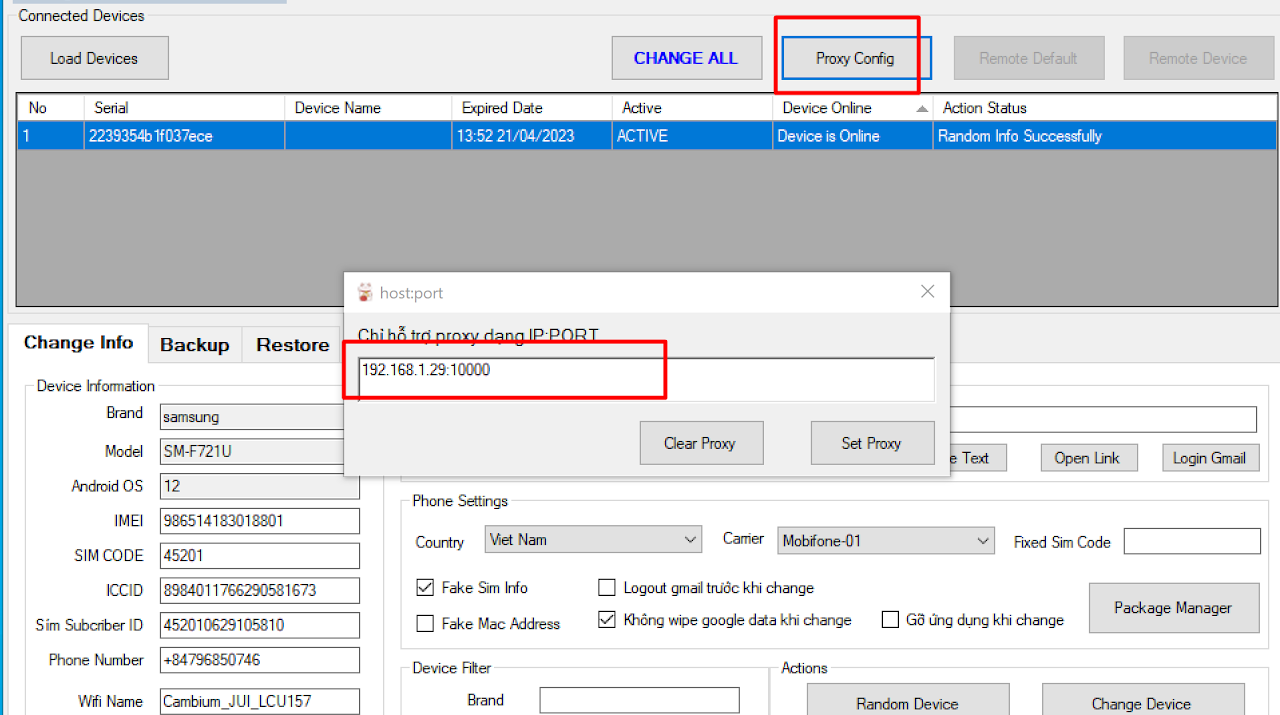Close the host:port dialog
This screenshot has width=1280, height=715.
927,292
